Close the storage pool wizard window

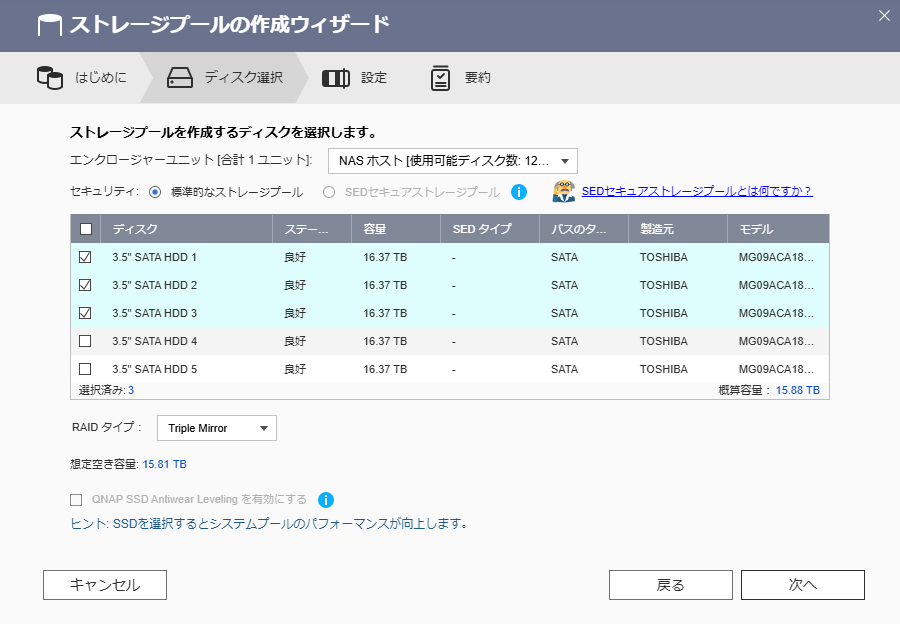point(884,16)
